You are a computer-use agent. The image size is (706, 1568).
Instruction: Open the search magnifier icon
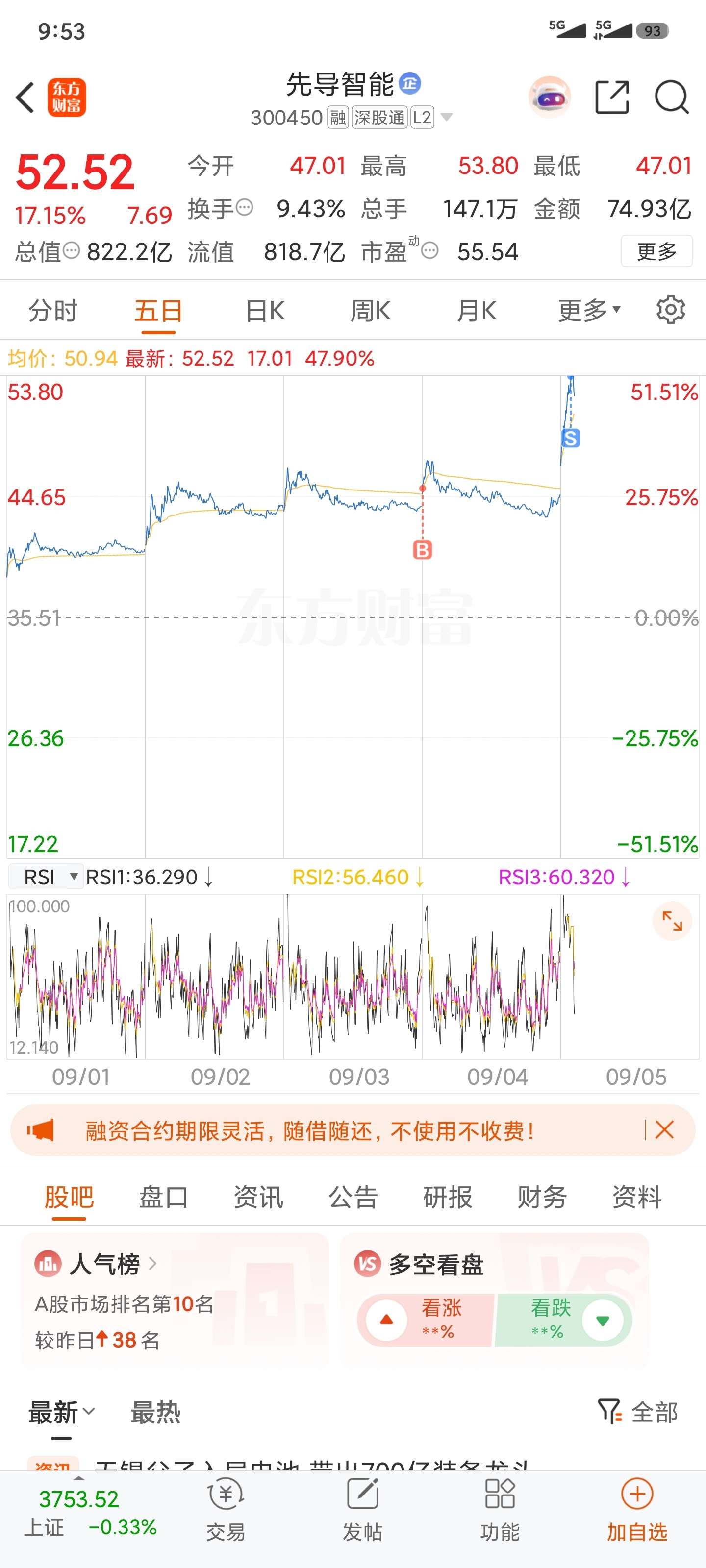pos(671,98)
